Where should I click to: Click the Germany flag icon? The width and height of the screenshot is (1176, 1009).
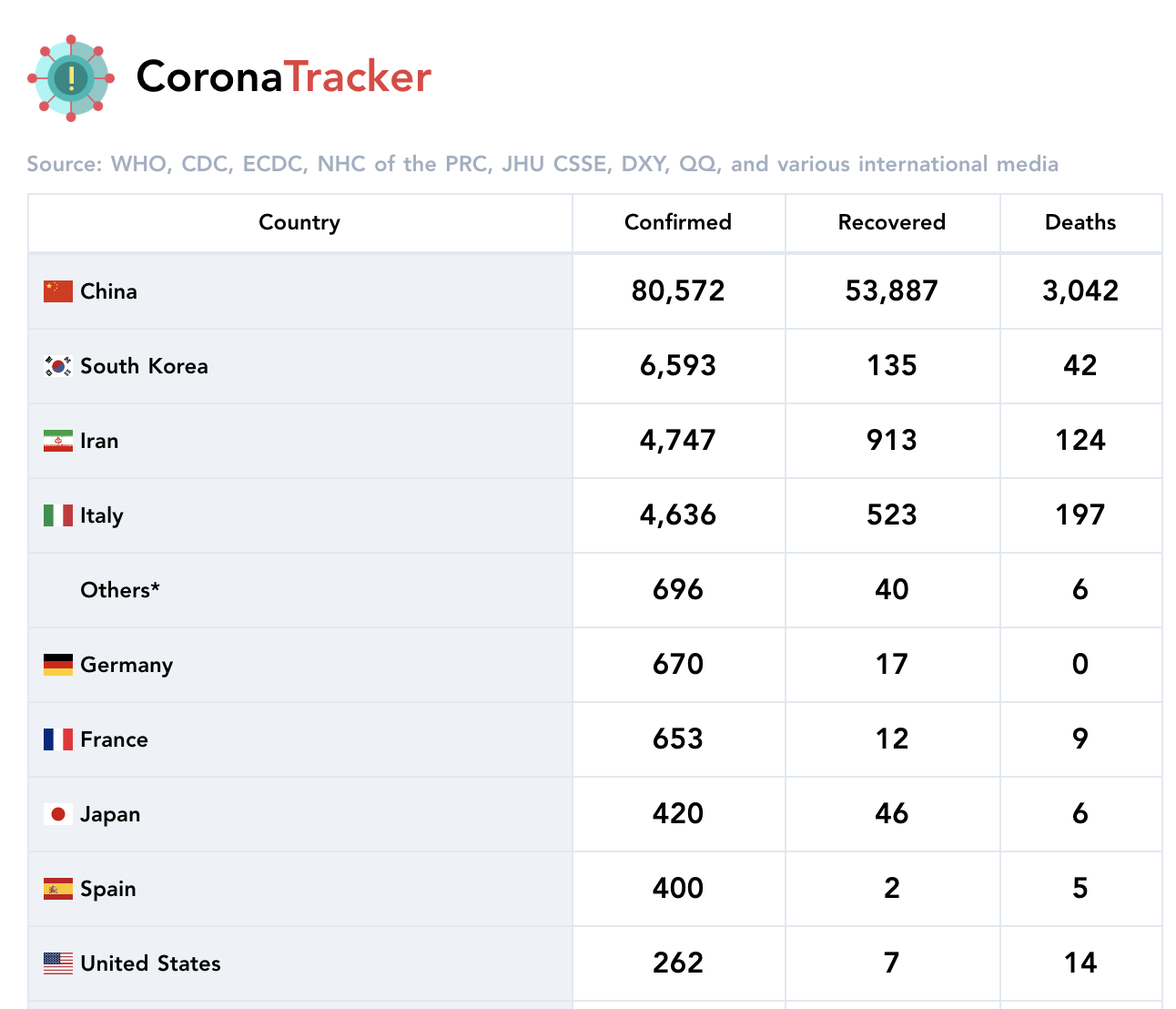click(58, 665)
